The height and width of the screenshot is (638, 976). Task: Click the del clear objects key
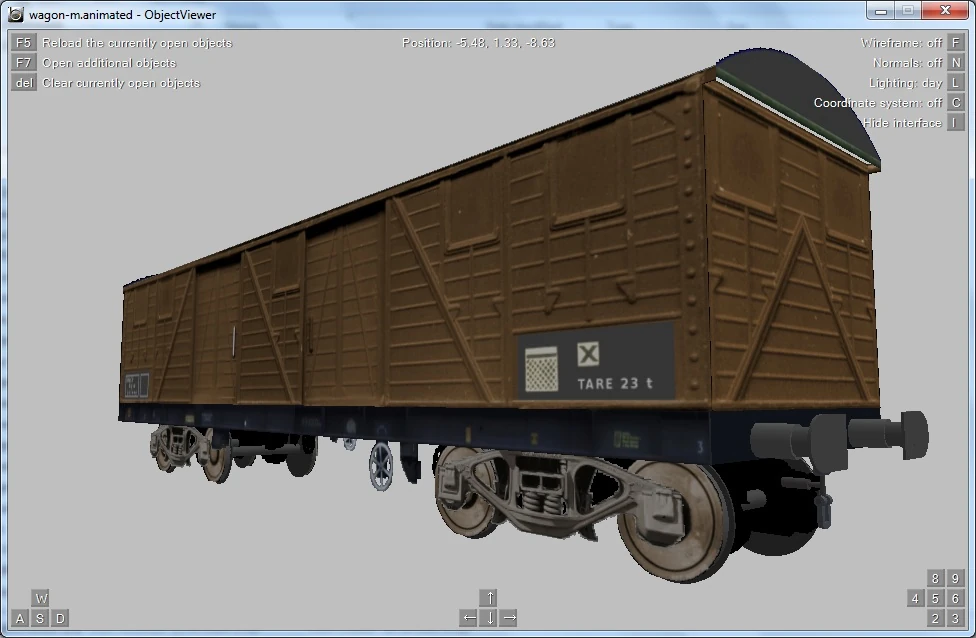point(23,82)
